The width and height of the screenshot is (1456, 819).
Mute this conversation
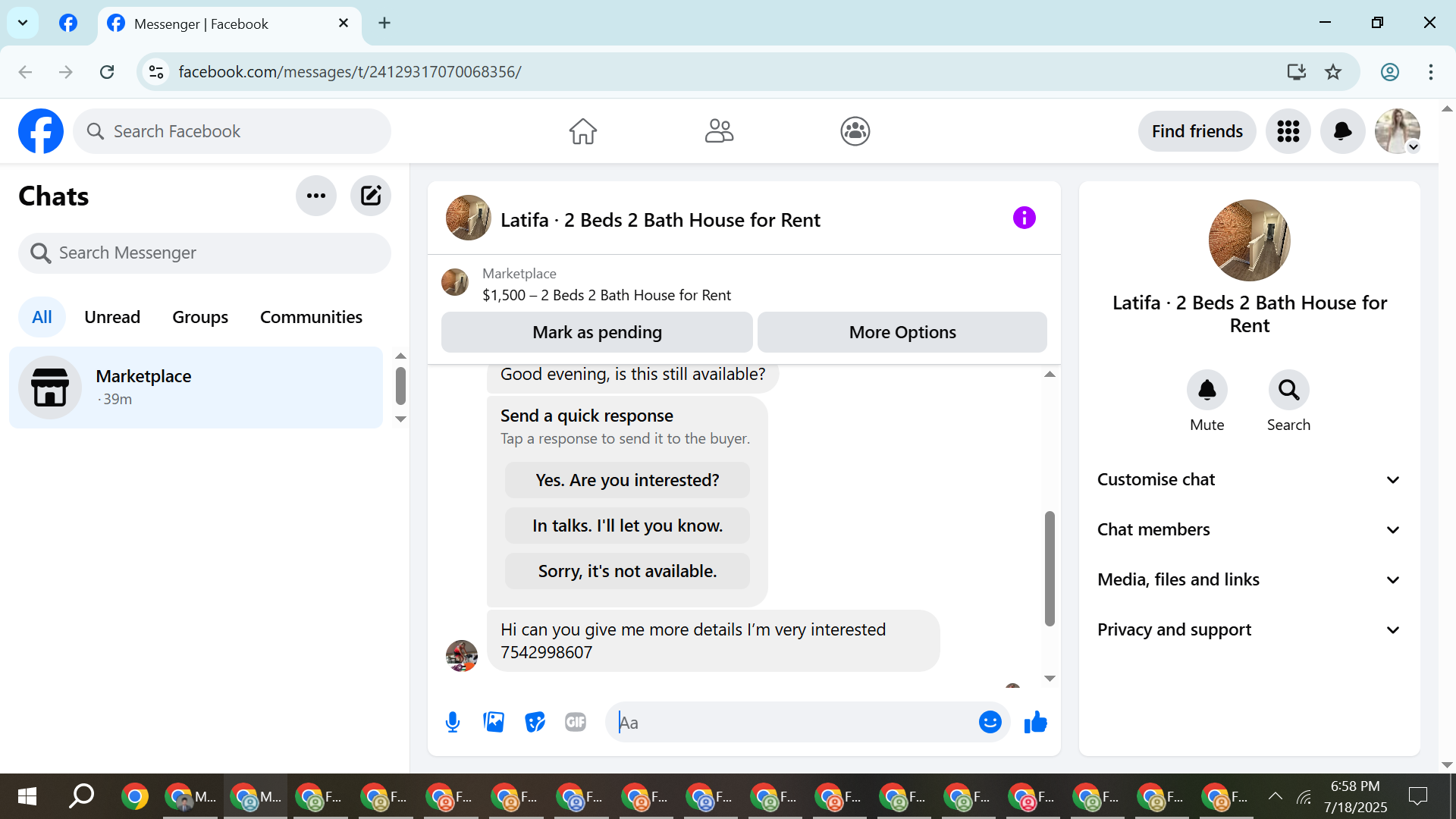pyautogui.click(x=1207, y=391)
